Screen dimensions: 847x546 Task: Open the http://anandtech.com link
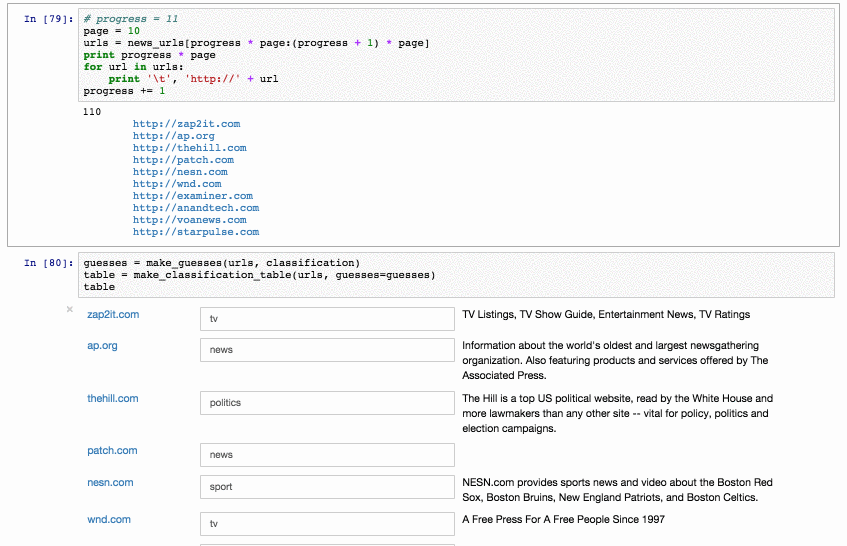click(x=195, y=208)
